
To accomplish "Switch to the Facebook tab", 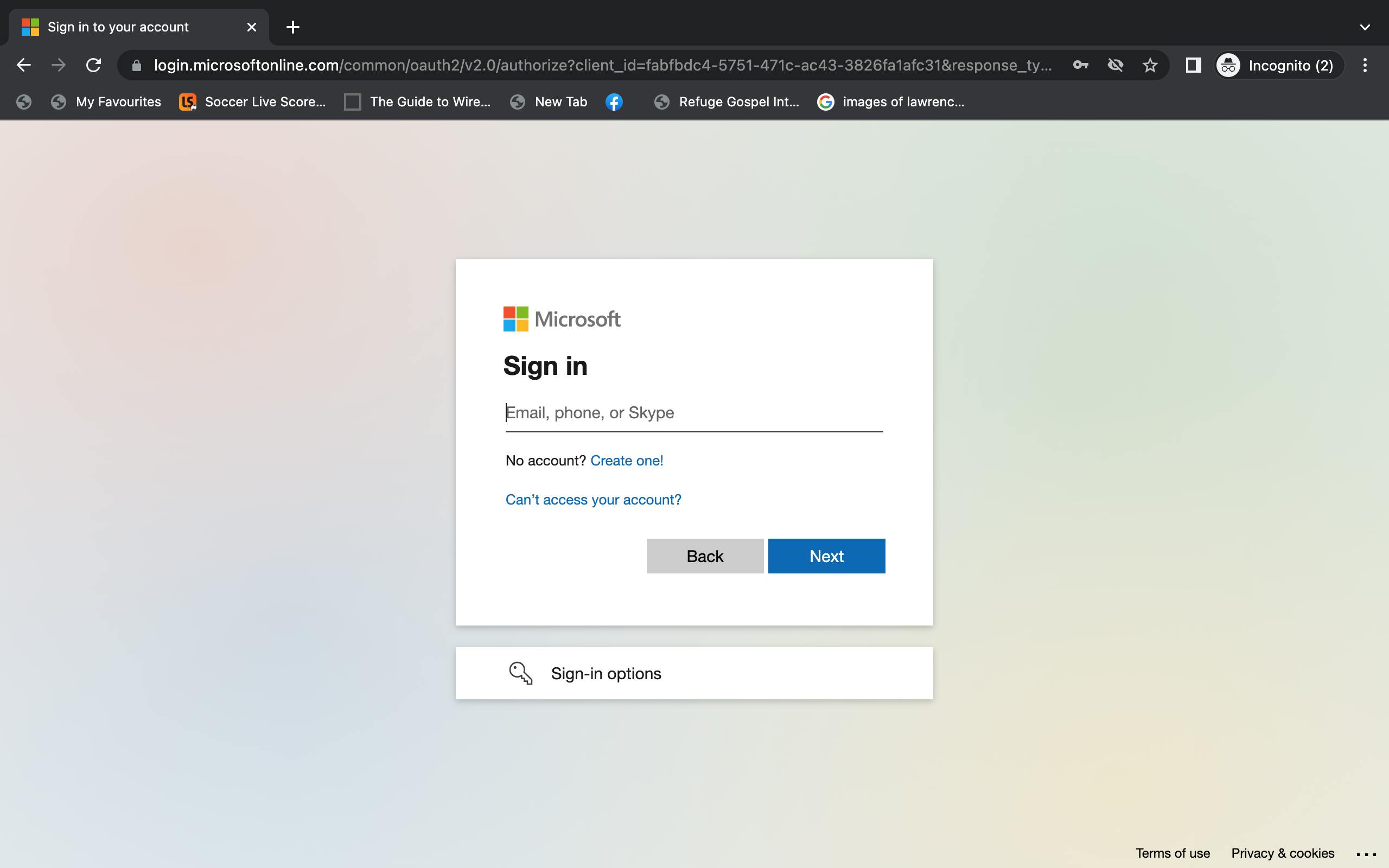I will (x=614, y=101).
